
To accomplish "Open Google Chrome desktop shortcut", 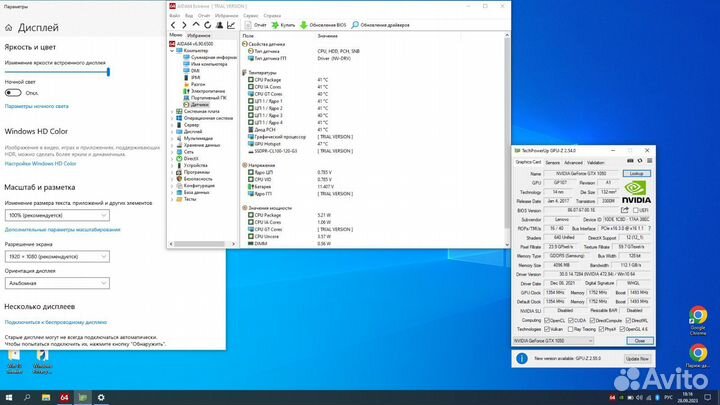I will point(698,320).
